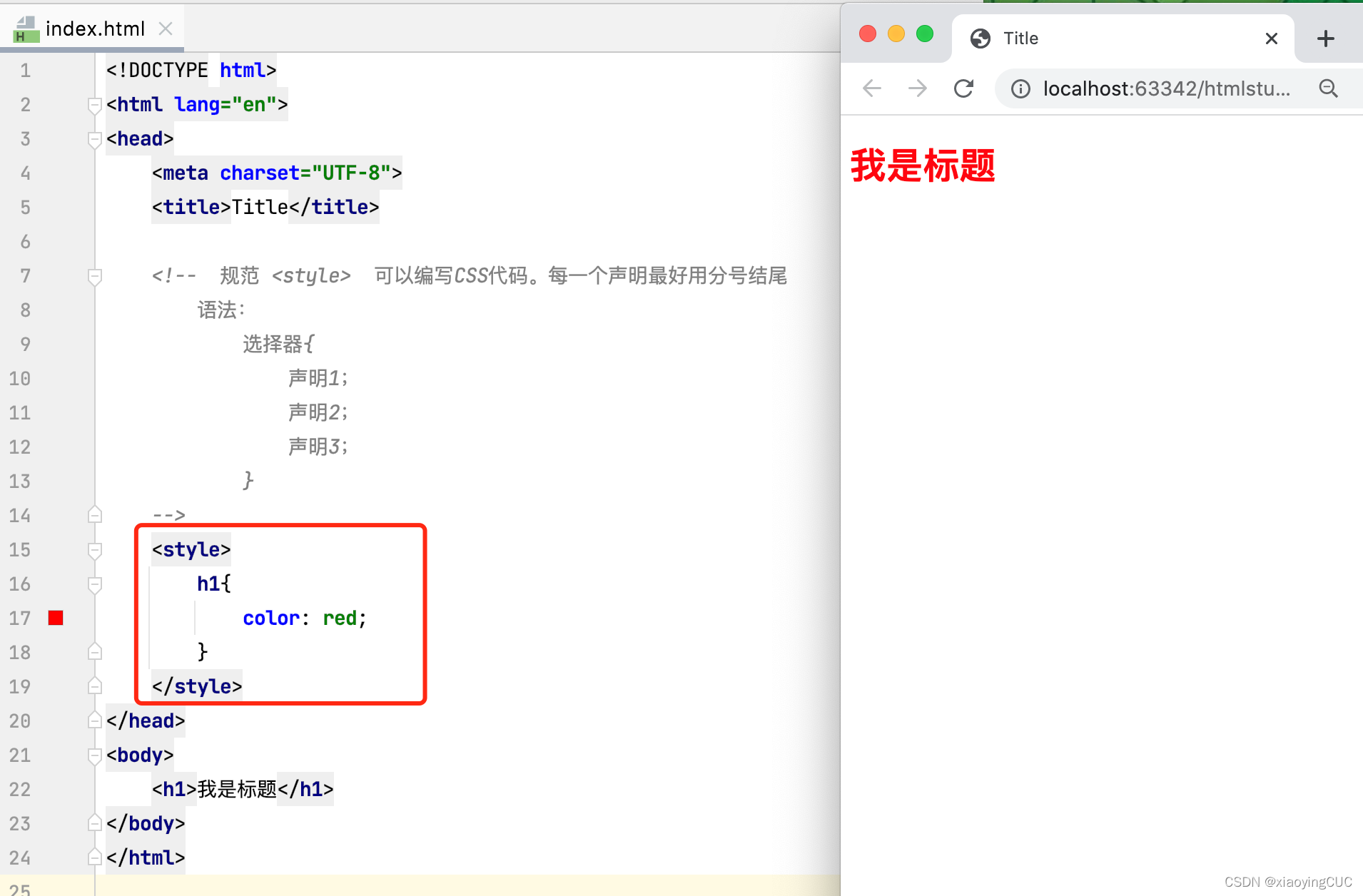Viewport: 1363px width, 896px height.
Task: Click the browser Forward arrow
Action: pyautogui.click(x=918, y=88)
